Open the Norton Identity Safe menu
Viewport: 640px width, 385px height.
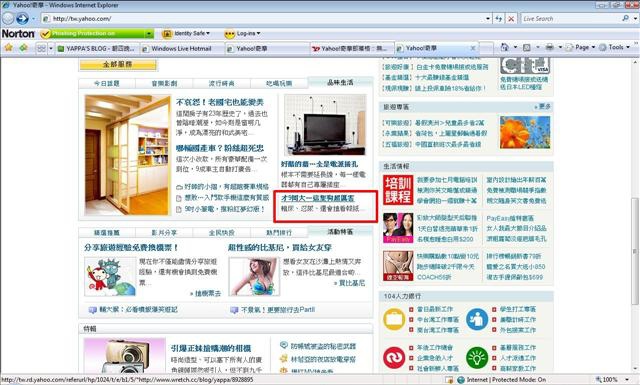186,33
